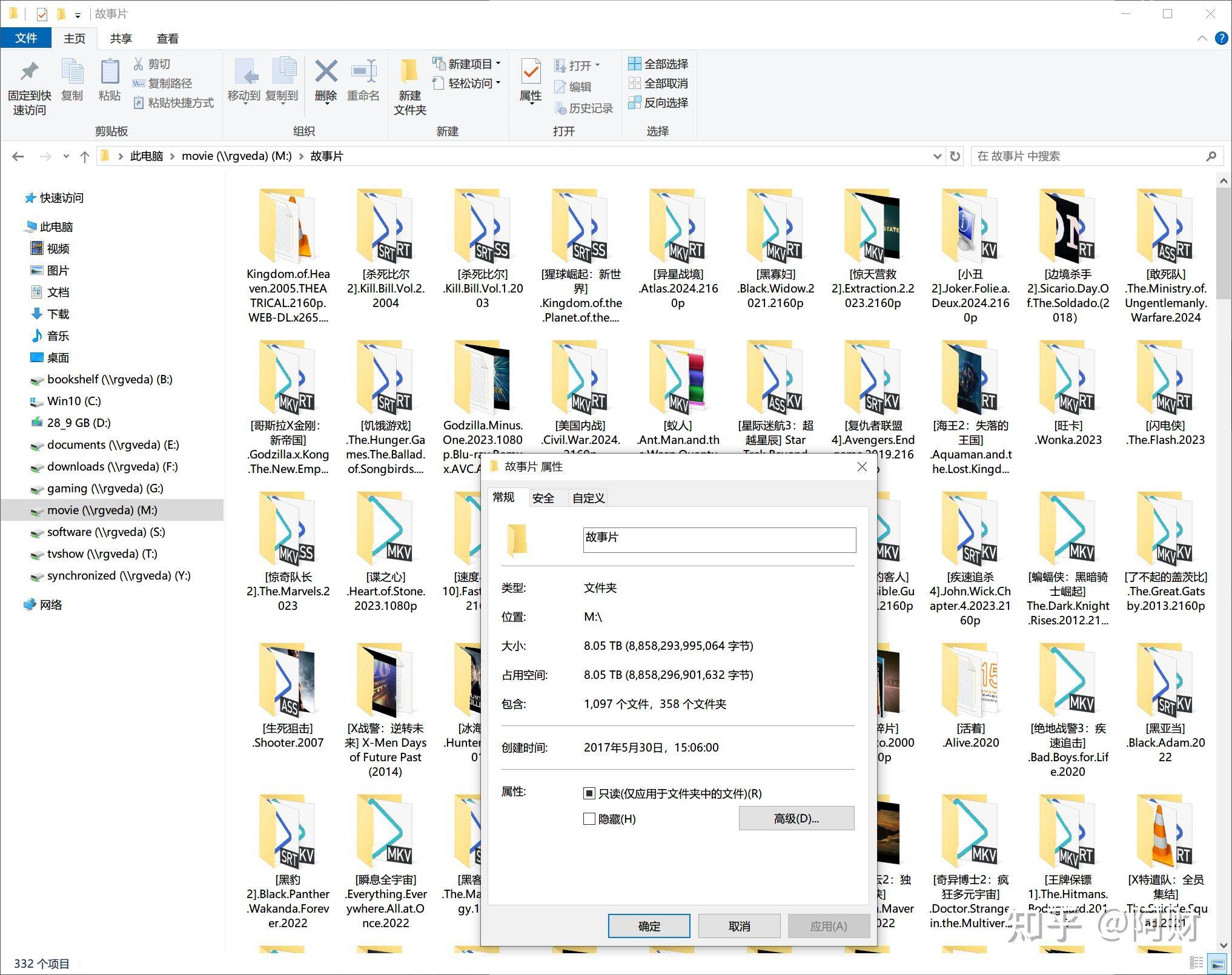Click the Pin to Quick Access icon
The height and width of the screenshot is (975, 1232).
(29, 73)
